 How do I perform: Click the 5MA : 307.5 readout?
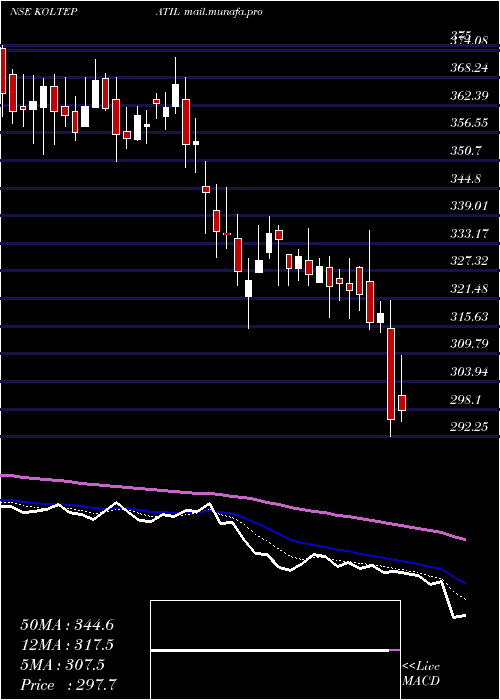(62, 665)
